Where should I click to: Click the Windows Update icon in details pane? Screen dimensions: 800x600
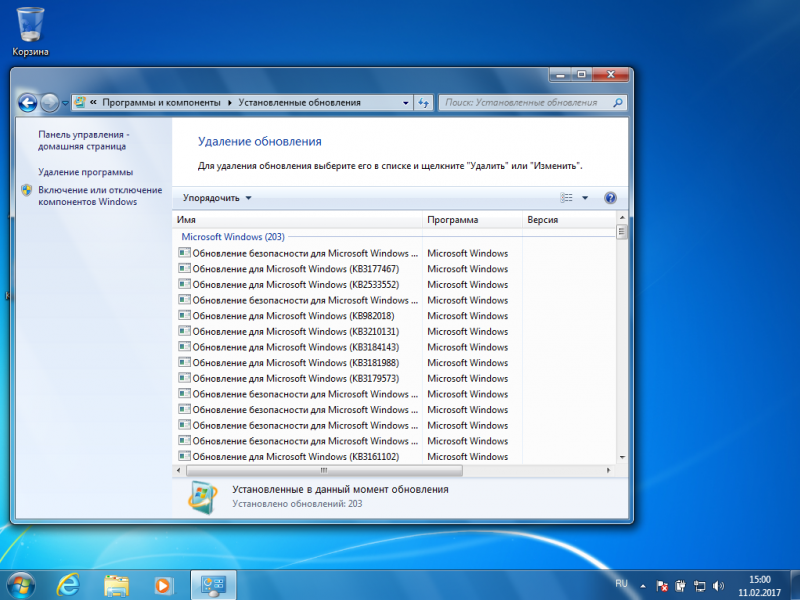tap(203, 497)
